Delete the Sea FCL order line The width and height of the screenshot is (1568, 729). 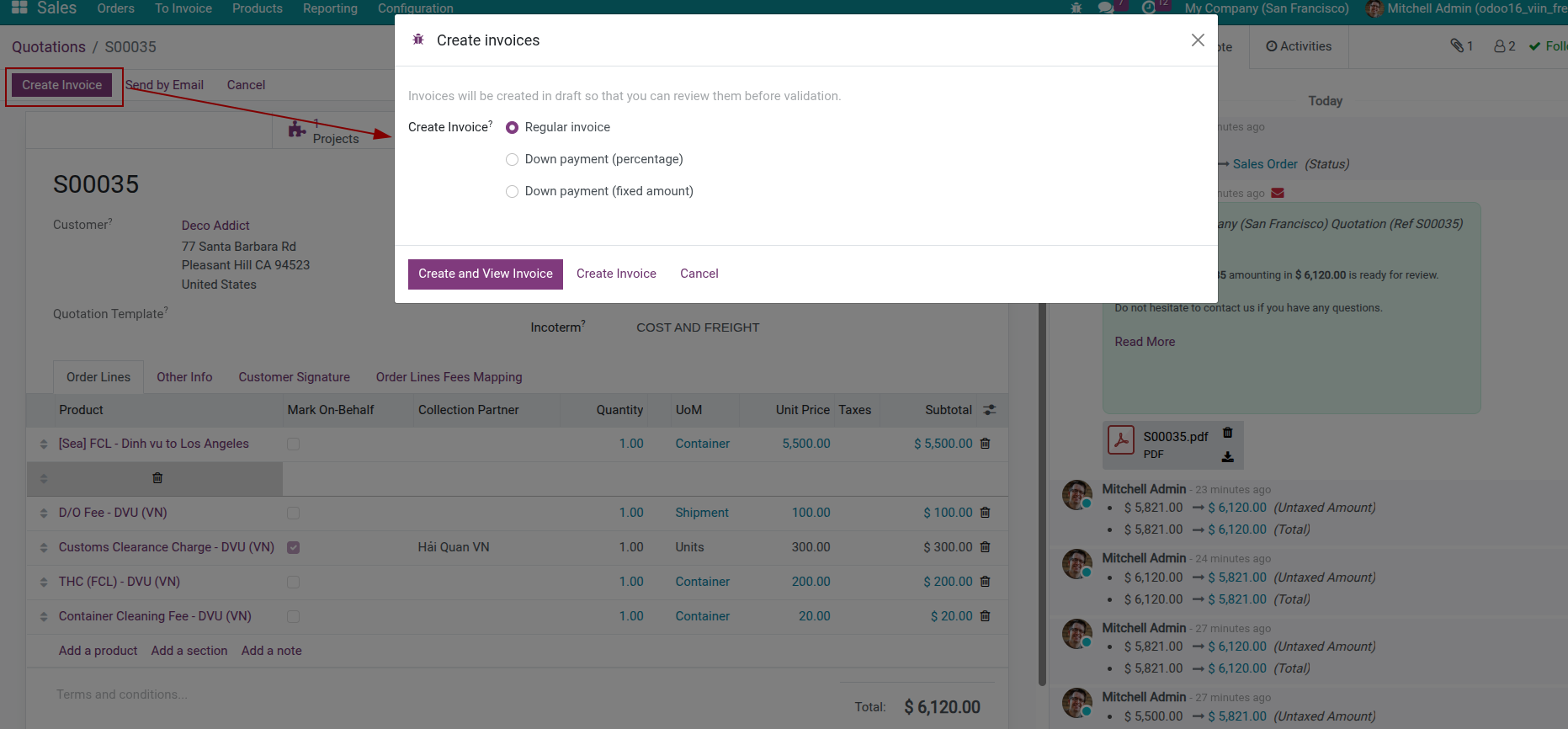(985, 444)
